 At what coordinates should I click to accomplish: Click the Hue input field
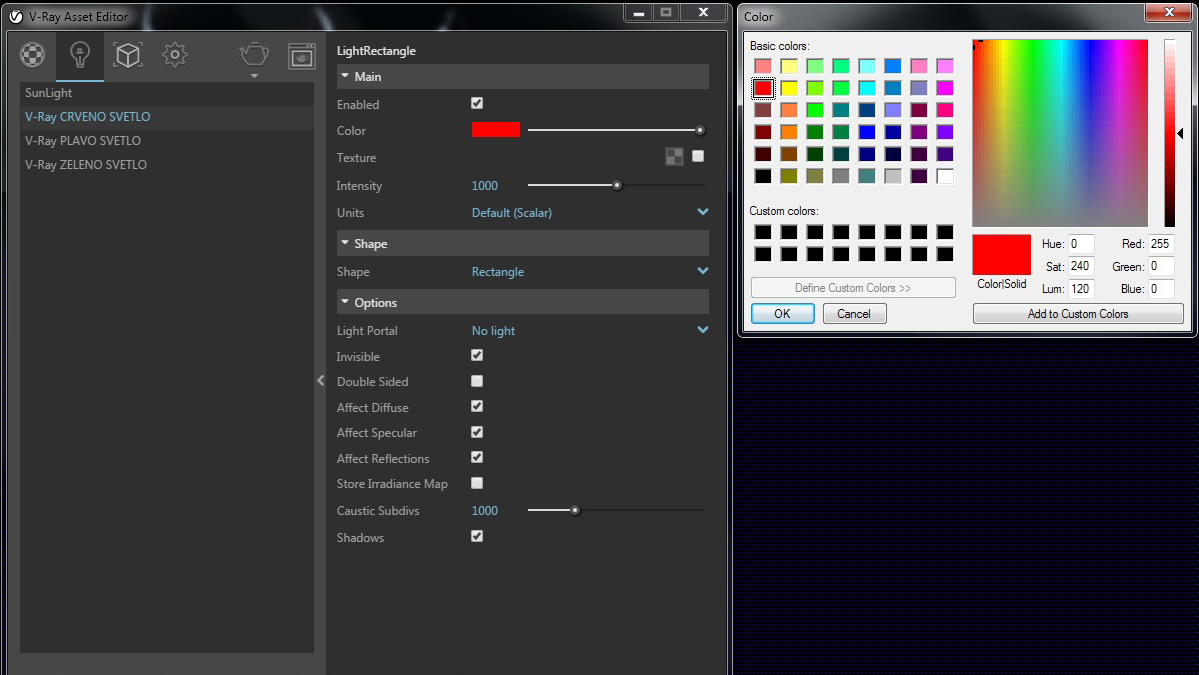pyautogui.click(x=1081, y=244)
